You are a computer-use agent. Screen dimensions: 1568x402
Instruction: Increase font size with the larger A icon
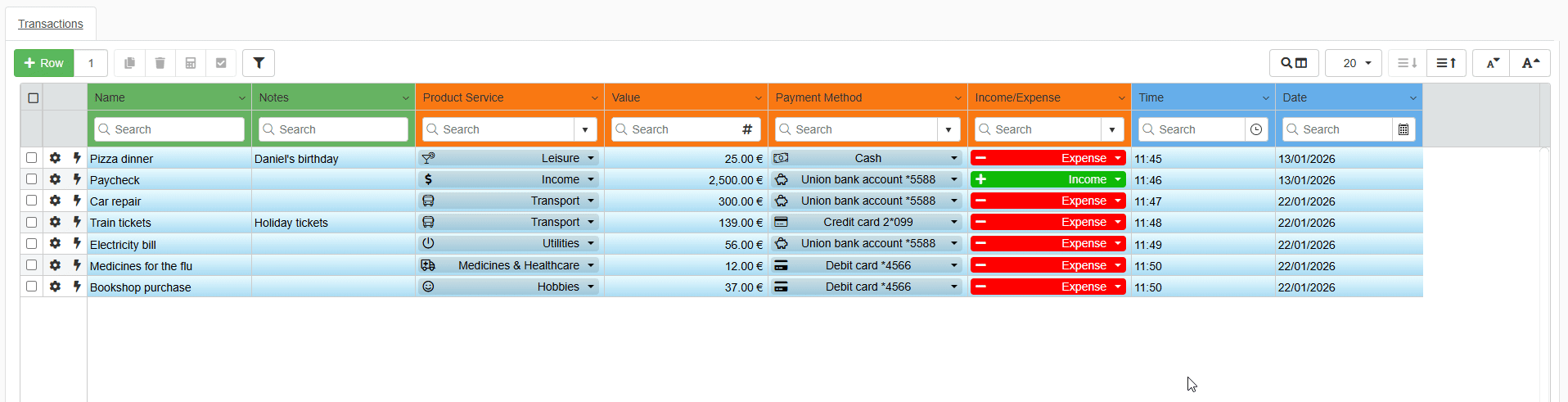[1530, 63]
